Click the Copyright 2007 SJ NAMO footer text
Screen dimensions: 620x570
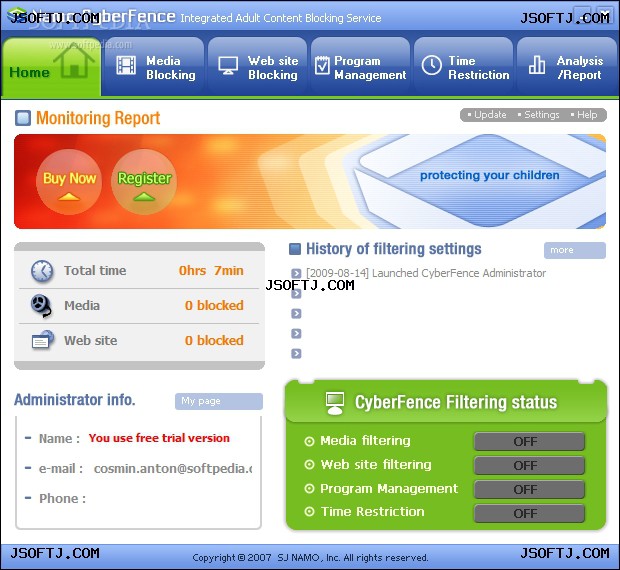pyautogui.click(x=310, y=558)
